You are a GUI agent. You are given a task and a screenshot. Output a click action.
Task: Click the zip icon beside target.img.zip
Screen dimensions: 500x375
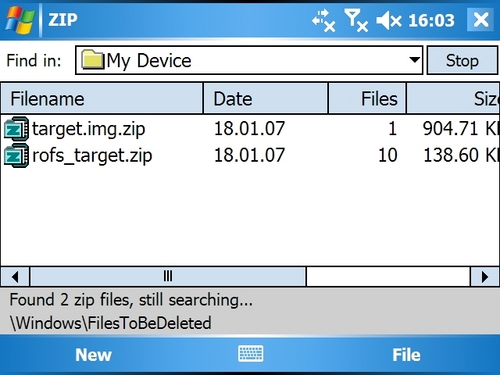[16, 129]
